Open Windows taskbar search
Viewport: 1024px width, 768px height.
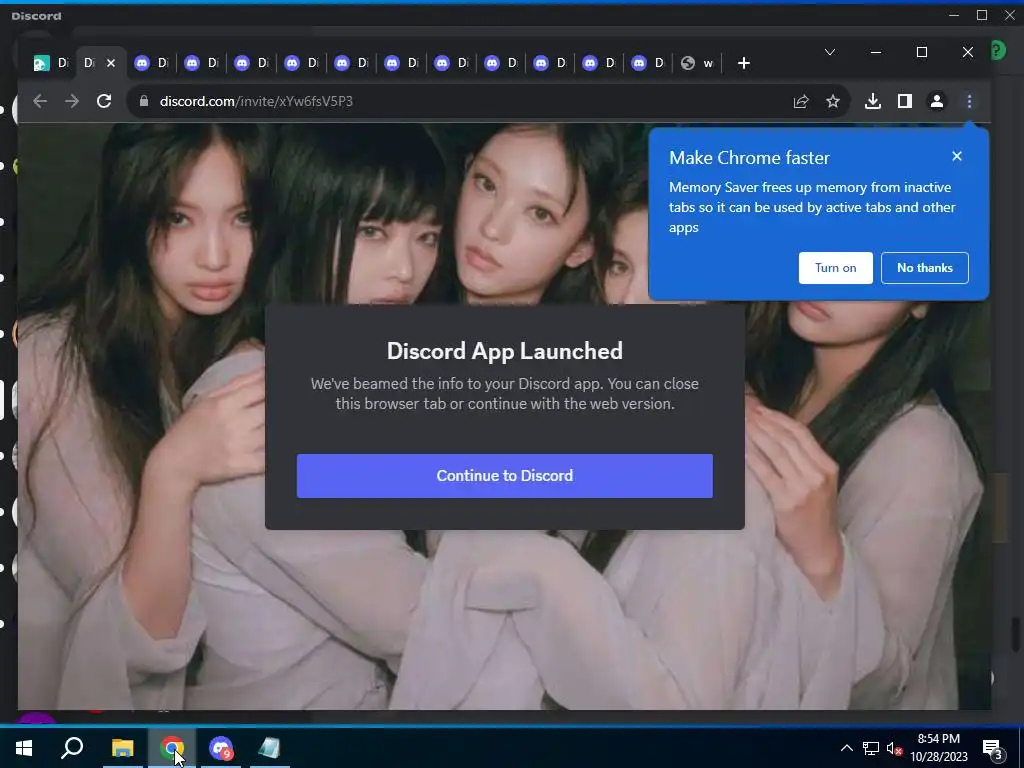coord(72,748)
